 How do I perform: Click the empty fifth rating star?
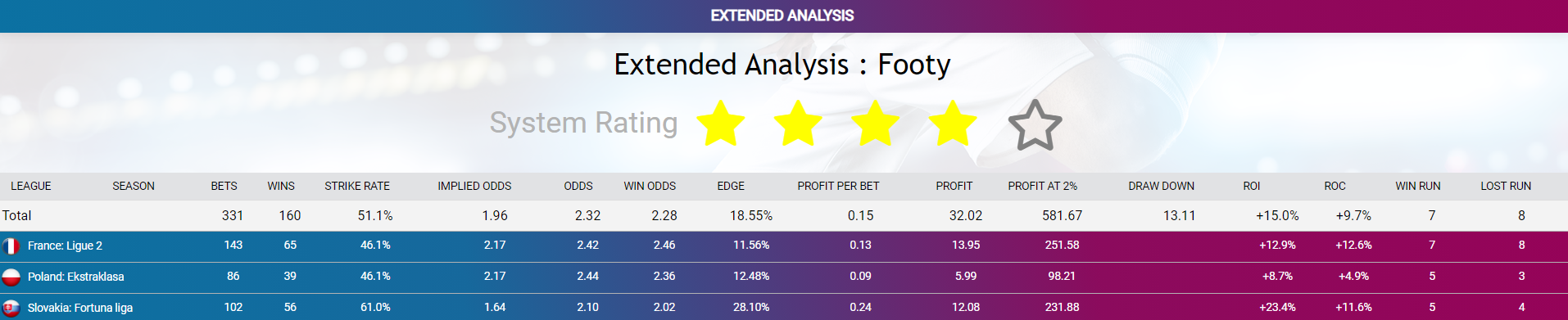tap(1035, 125)
